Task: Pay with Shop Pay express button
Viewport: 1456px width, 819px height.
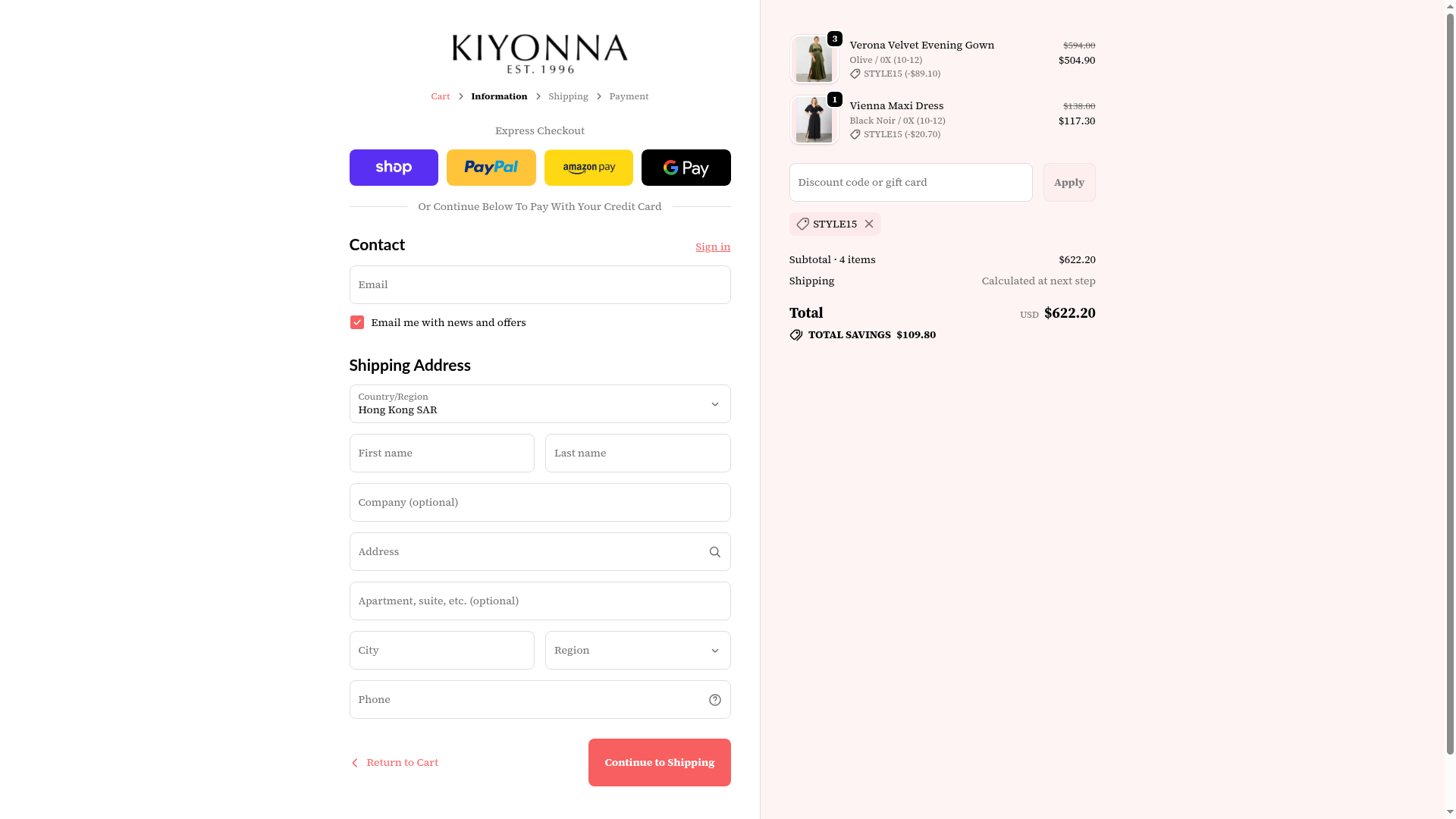Action: tap(394, 168)
